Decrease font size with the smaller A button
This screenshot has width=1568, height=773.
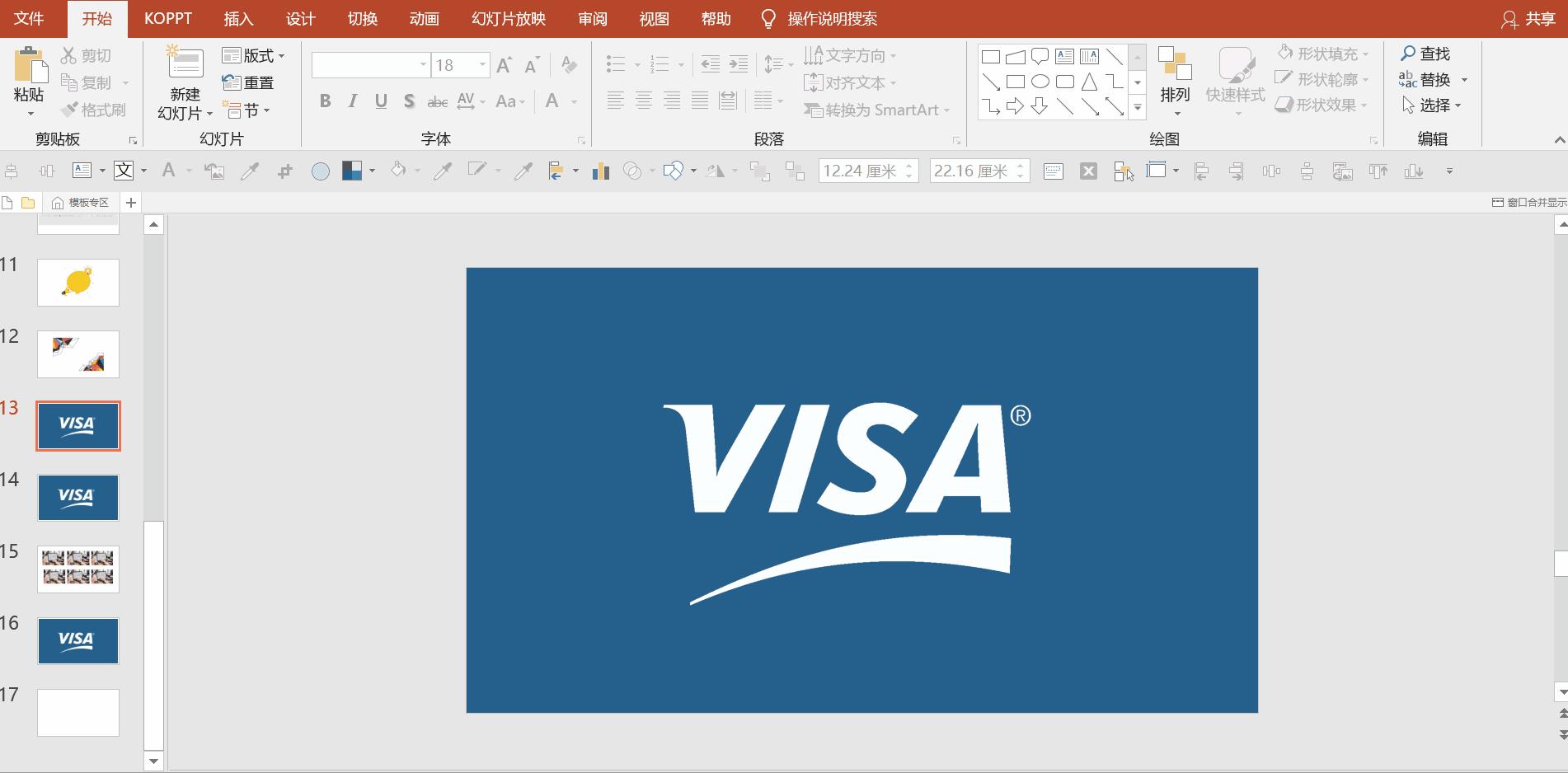(x=532, y=65)
